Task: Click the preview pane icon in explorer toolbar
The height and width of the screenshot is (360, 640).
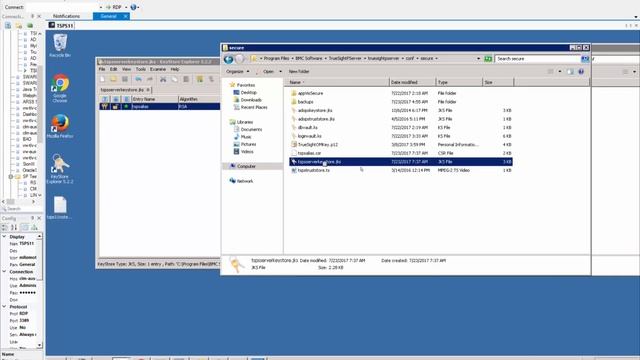Action: click(x=570, y=71)
